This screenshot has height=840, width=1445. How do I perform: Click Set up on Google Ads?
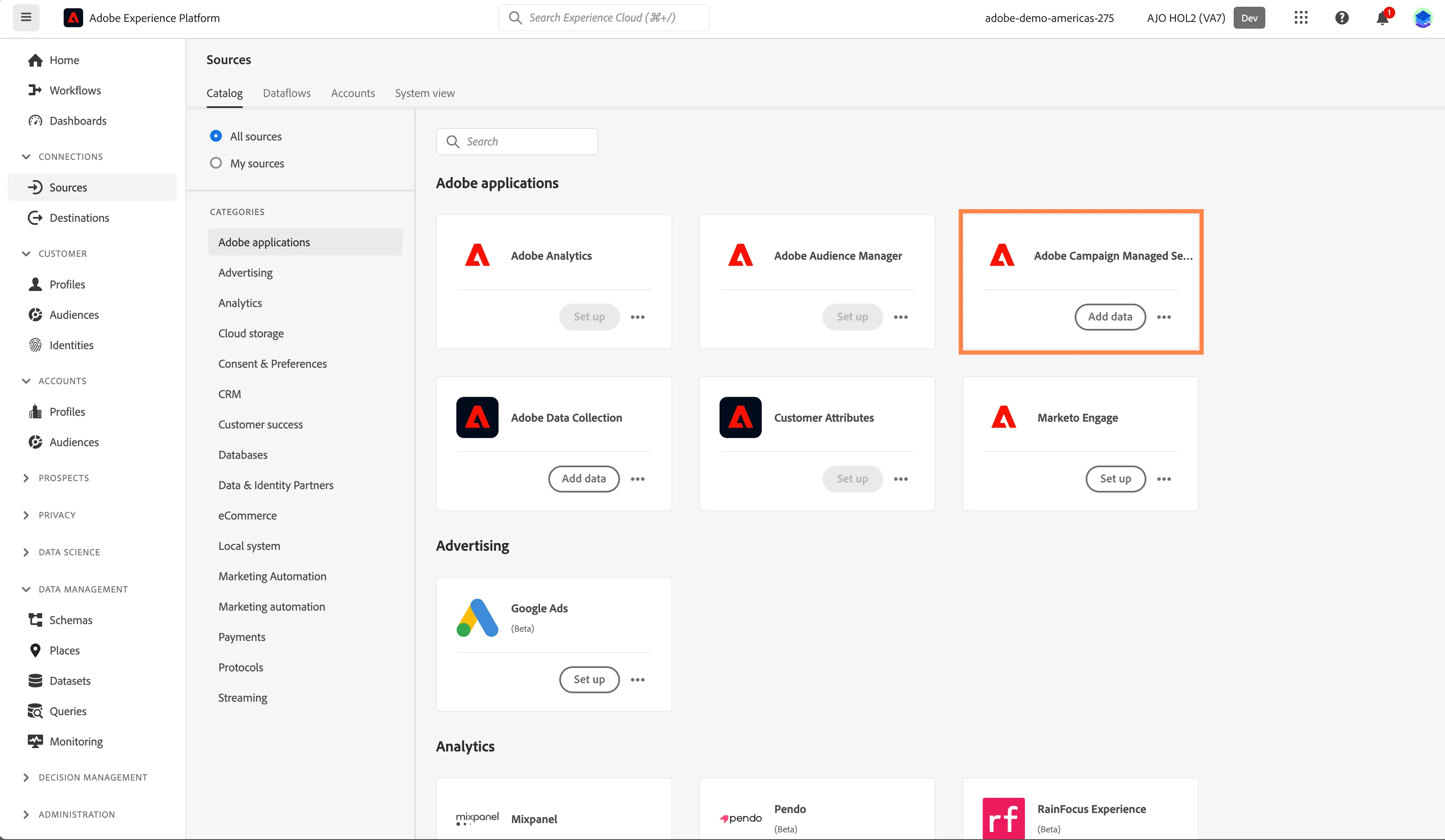[x=589, y=679]
